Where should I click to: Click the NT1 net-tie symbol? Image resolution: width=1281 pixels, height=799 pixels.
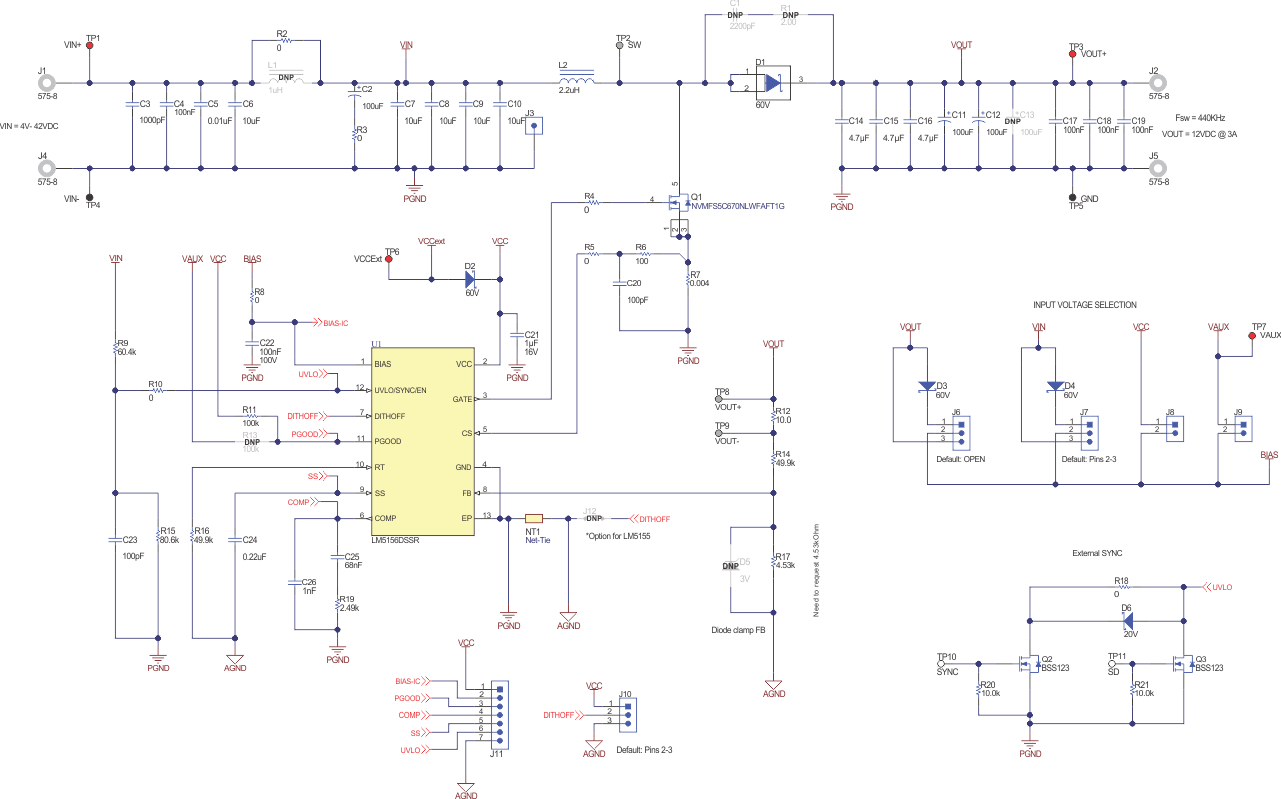click(534, 518)
